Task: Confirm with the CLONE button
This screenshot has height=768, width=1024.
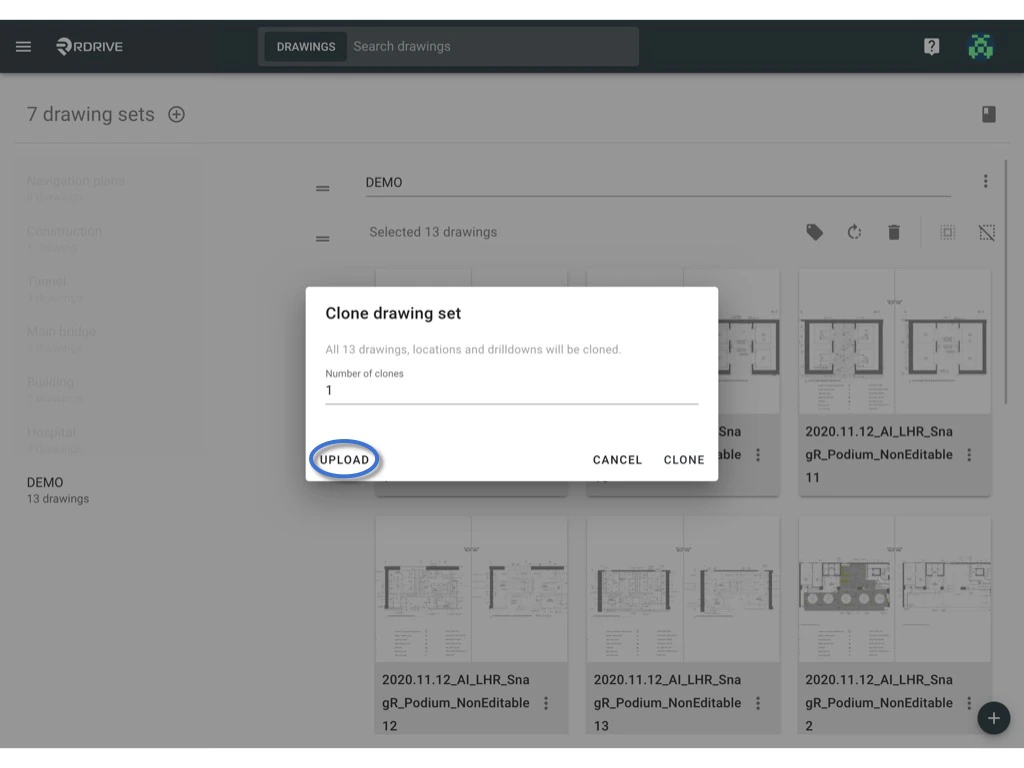Action: click(x=684, y=460)
